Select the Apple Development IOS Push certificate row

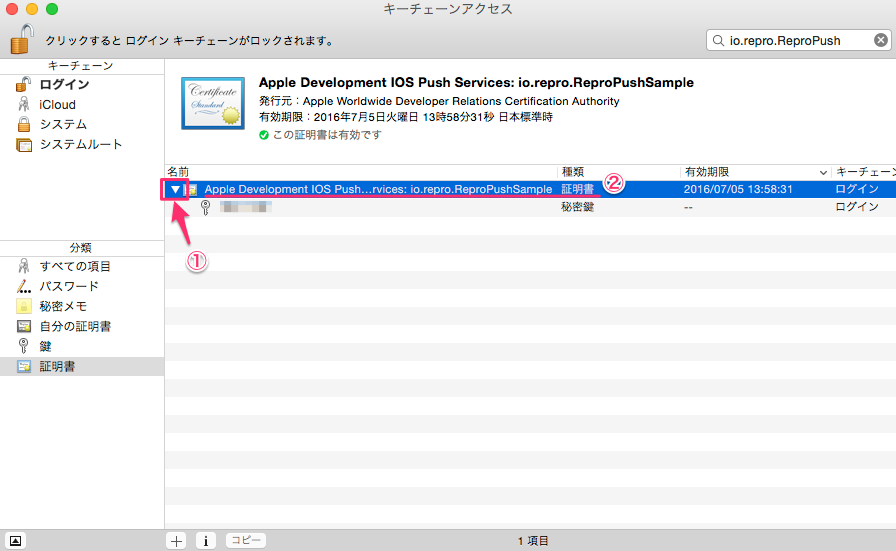coord(530,189)
